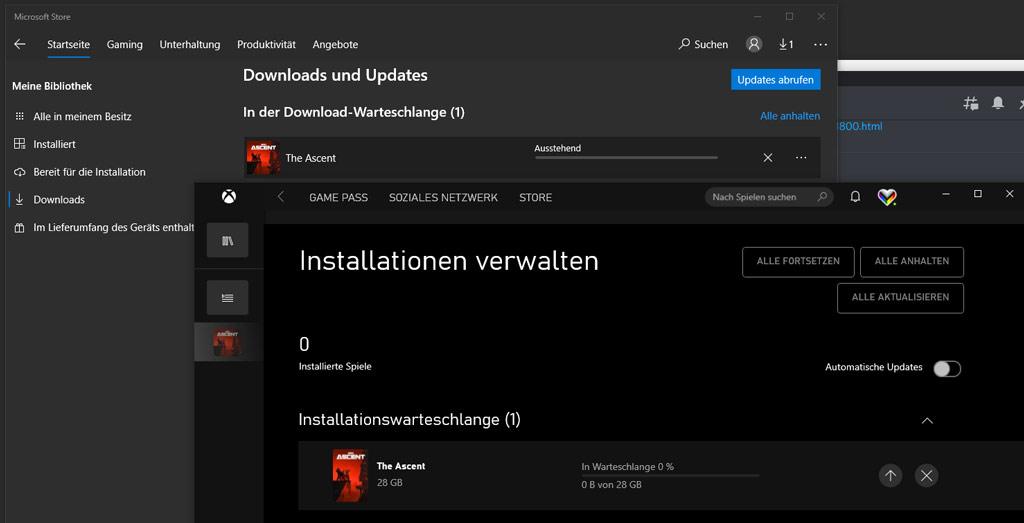Move The Ascent up in installation queue
This screenshot has height=523, width=1024.
pyautogui.click(x=890, y=475)
